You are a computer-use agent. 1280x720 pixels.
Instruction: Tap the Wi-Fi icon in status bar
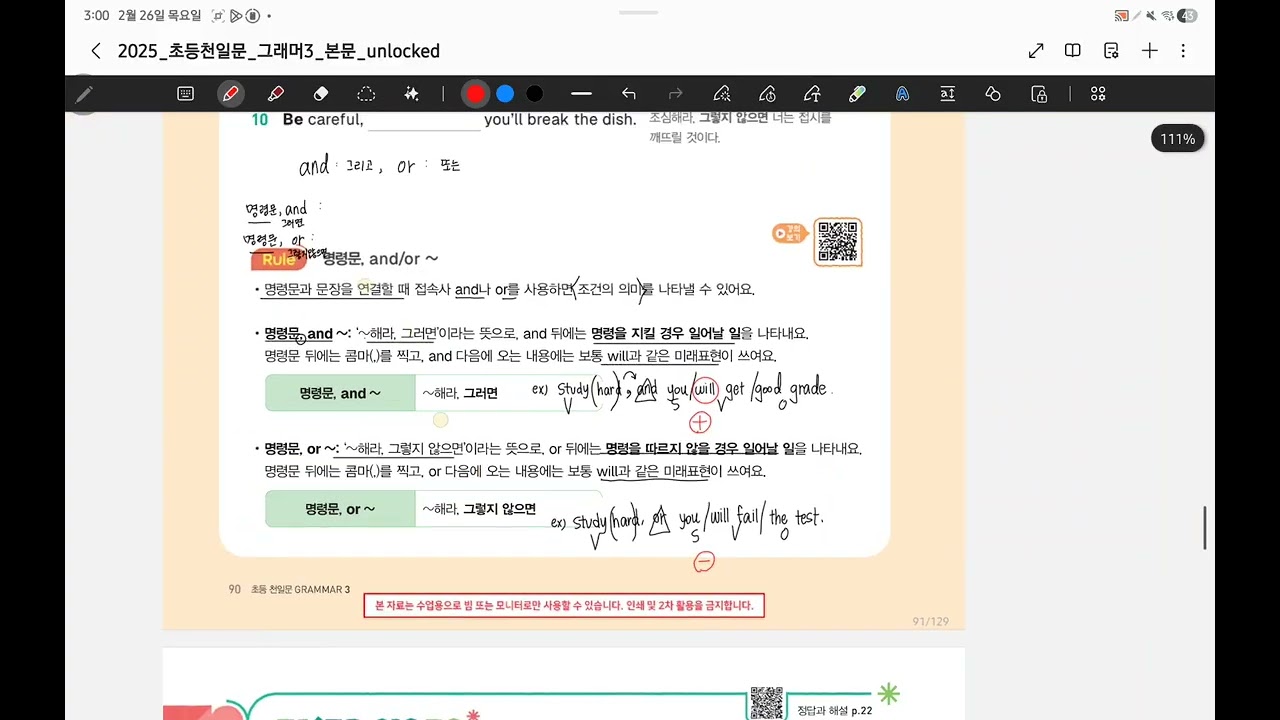[x=1167, y=16]
